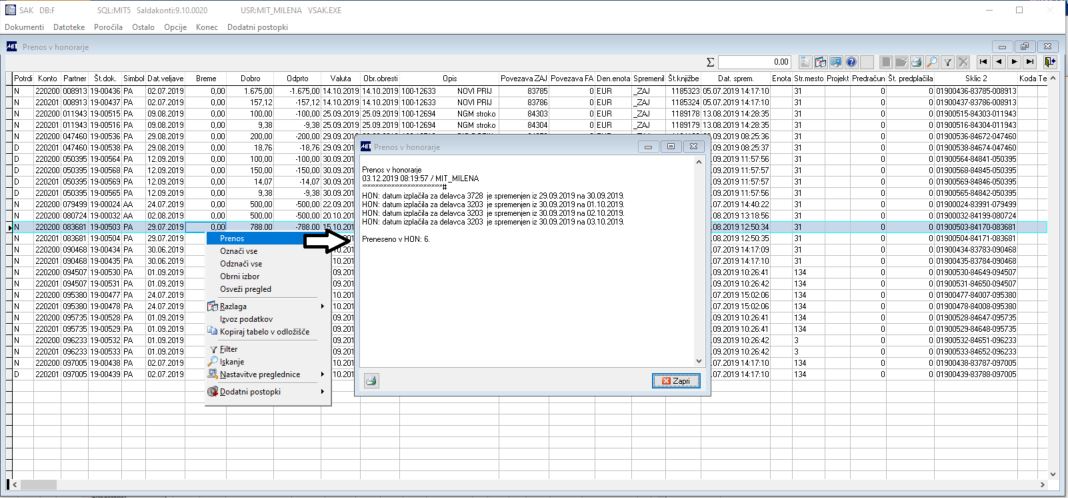Click the clear filter X toolbar icon
1068x498 pixels.
click(x=963, y=62)
